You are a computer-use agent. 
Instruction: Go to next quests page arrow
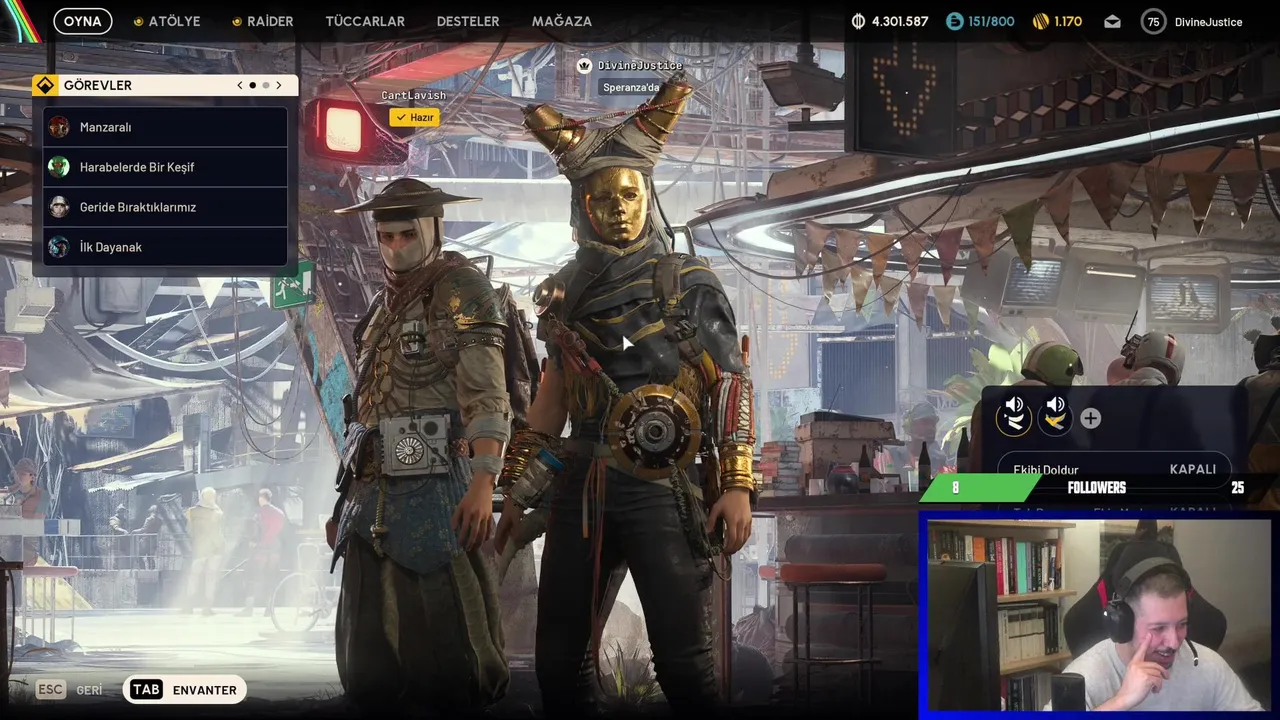pyautogui.click(x=279, y=85)
